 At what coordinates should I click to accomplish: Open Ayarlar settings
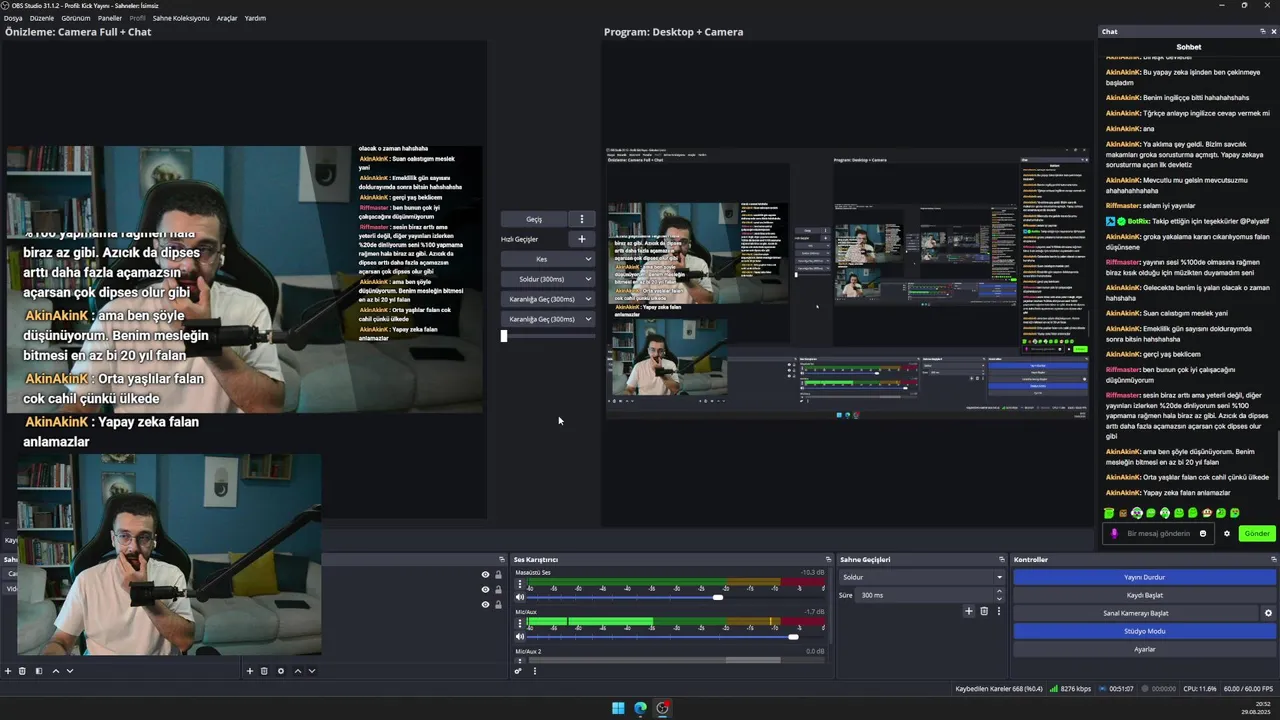(1144, 649)
